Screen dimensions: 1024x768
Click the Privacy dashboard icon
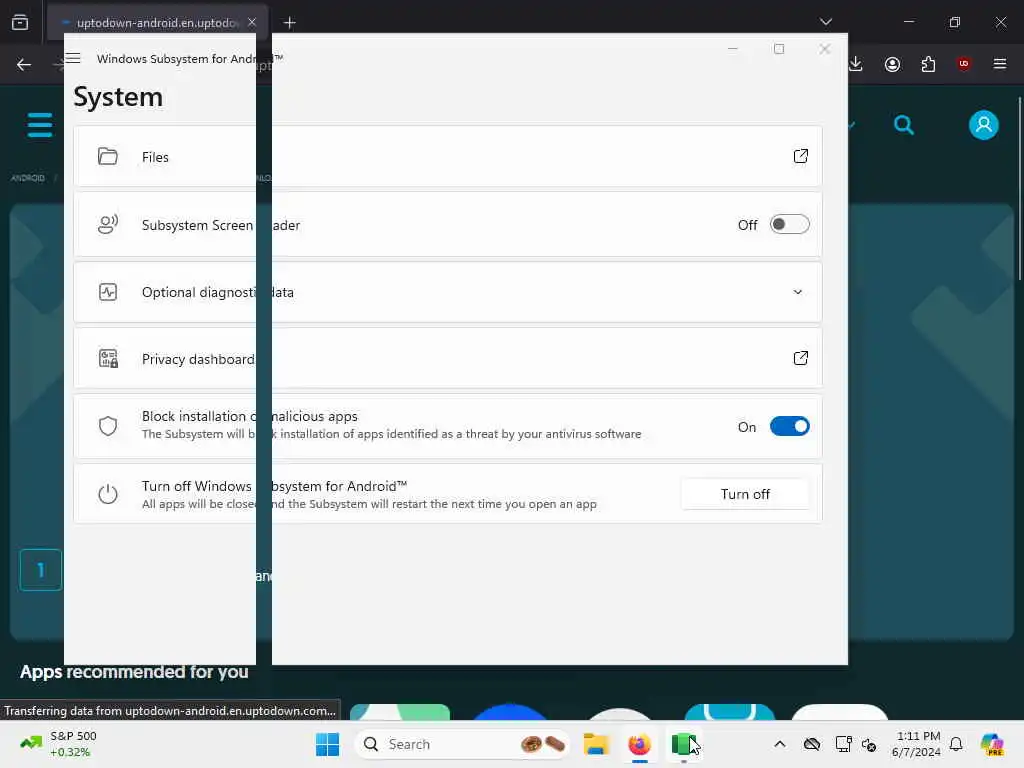click(108, 359)
